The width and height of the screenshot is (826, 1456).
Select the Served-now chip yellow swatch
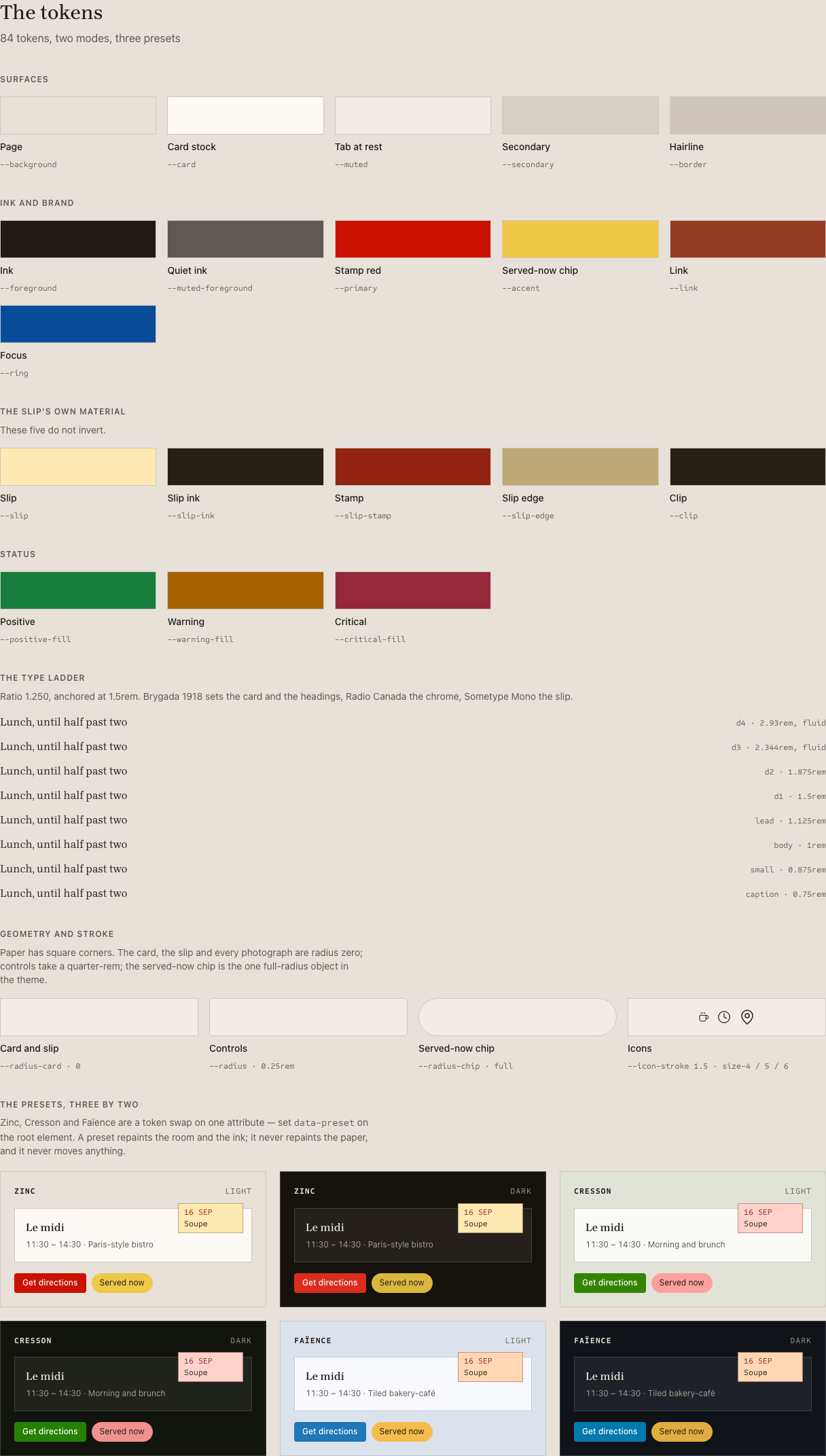click(580, 239)
